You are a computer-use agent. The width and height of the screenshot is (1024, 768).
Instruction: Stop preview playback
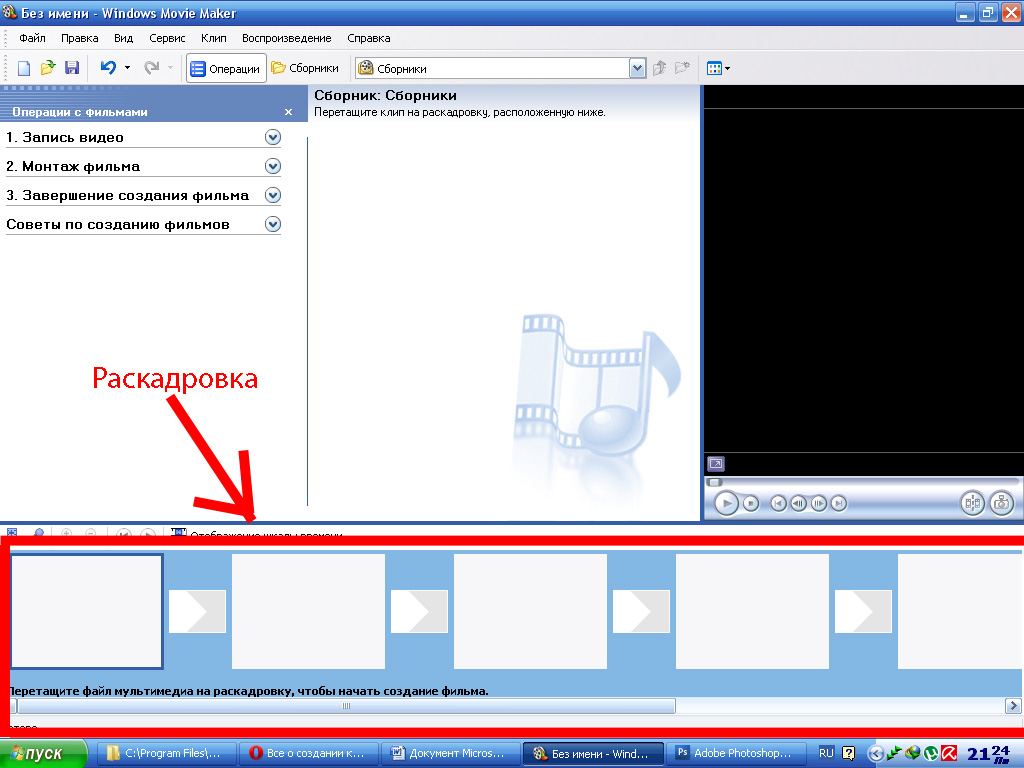[751, 504]
